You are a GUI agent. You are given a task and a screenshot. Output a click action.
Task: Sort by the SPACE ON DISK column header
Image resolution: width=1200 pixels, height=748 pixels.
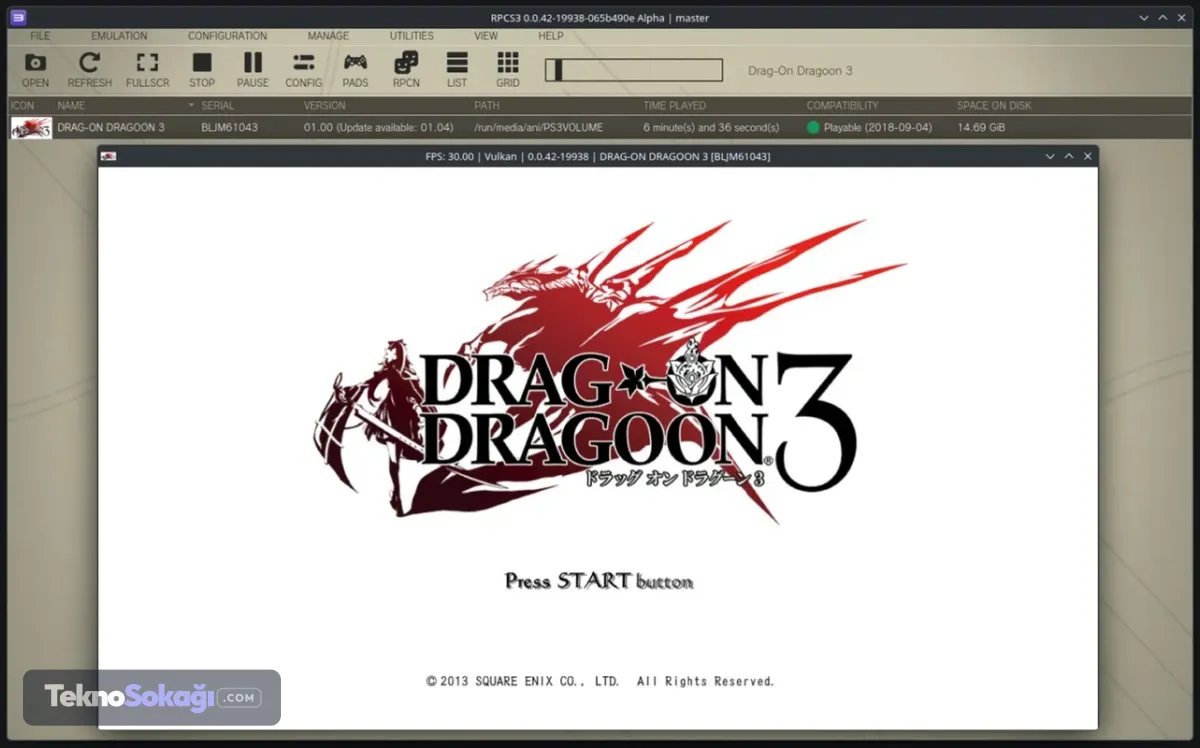coord(994,105)
